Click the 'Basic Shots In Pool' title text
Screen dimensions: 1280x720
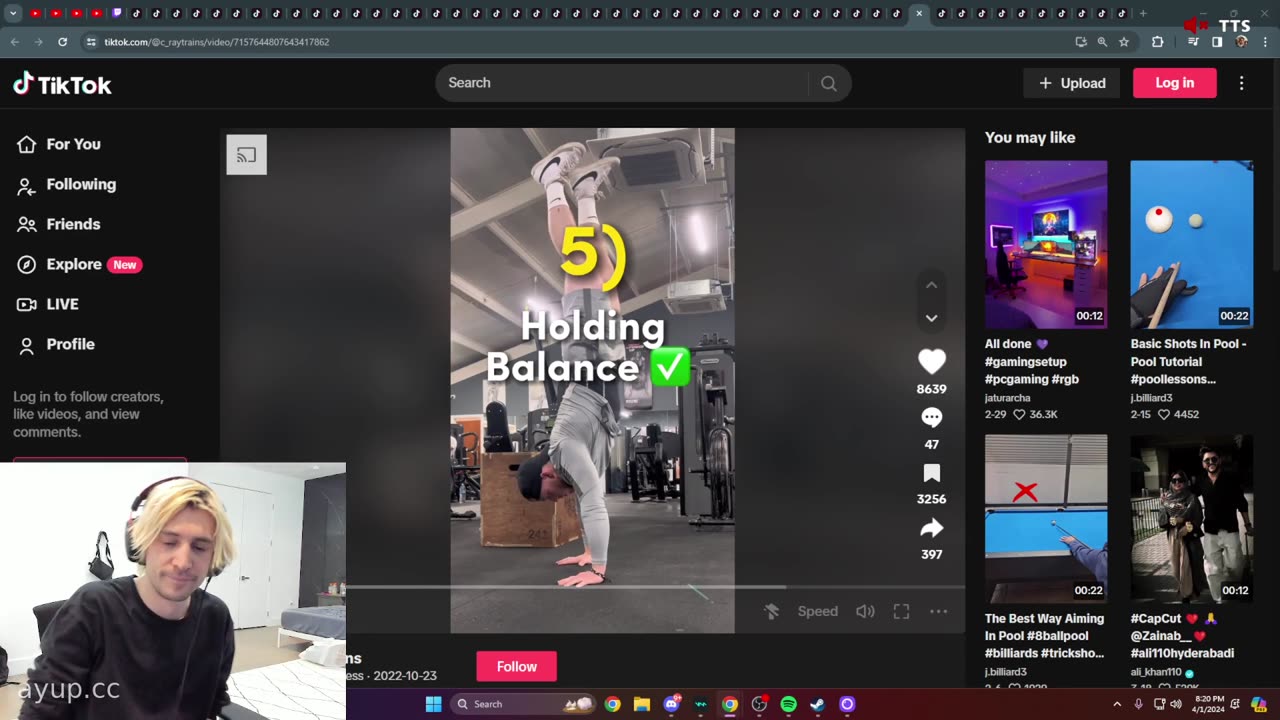(1188, 362)
